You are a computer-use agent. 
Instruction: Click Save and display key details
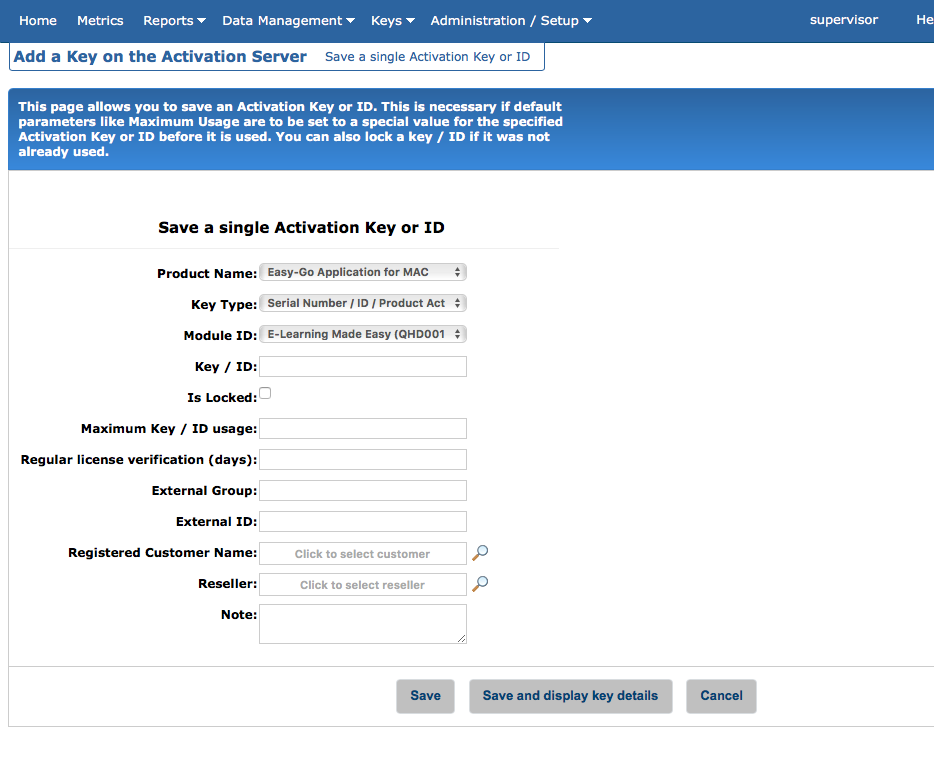pyautogui.click(x=570, y=696)
